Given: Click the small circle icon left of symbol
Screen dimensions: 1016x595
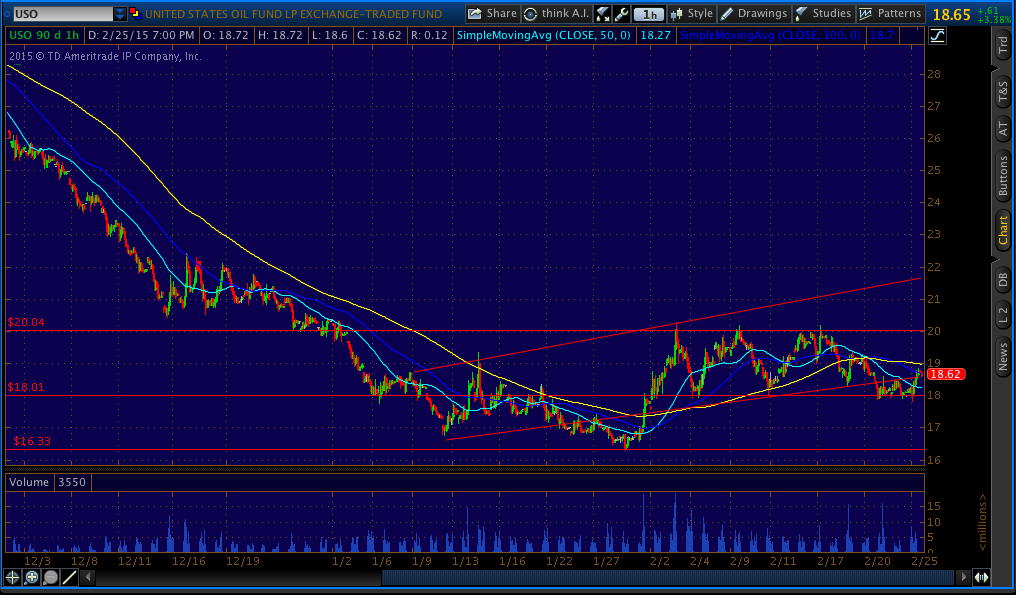Looking at the screenshot, I should tap(6, 14).
